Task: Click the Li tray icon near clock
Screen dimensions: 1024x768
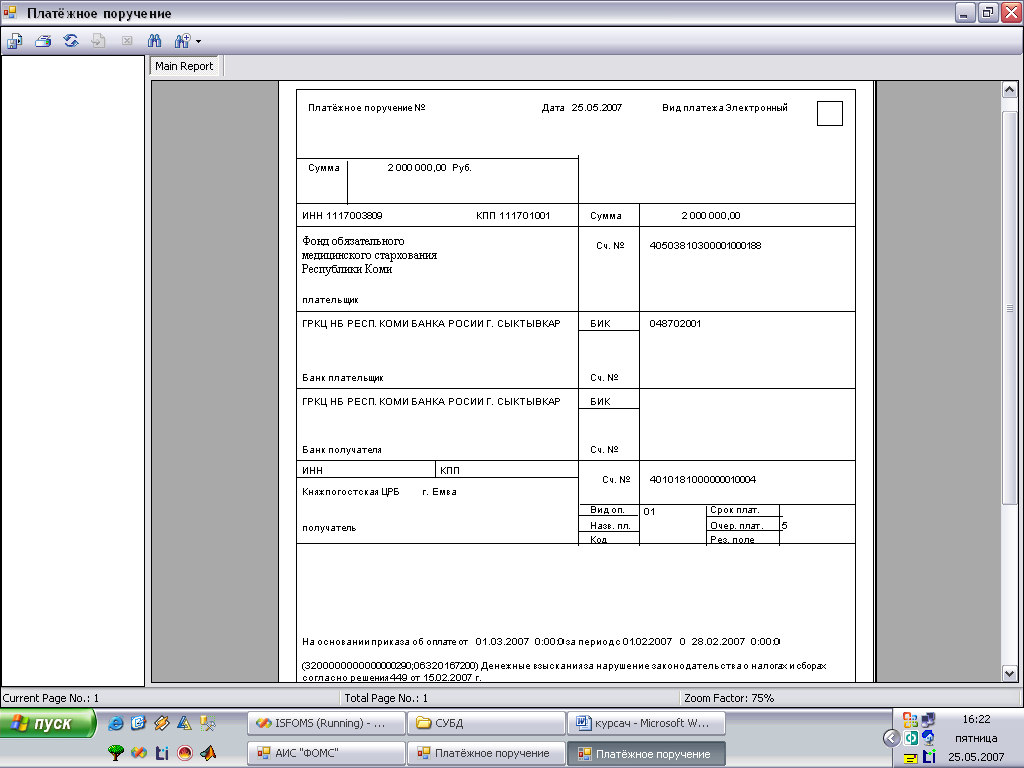Action: [x=929, y=757]
